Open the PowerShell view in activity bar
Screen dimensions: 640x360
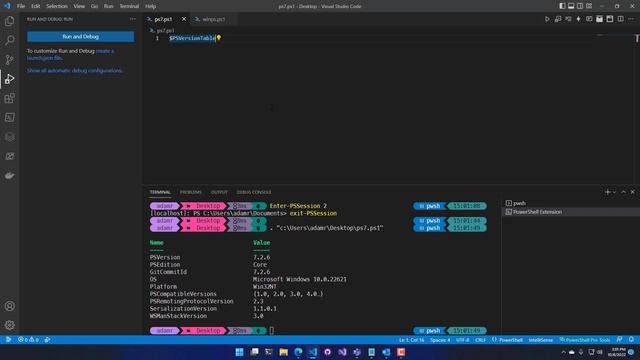coord(9,118)
